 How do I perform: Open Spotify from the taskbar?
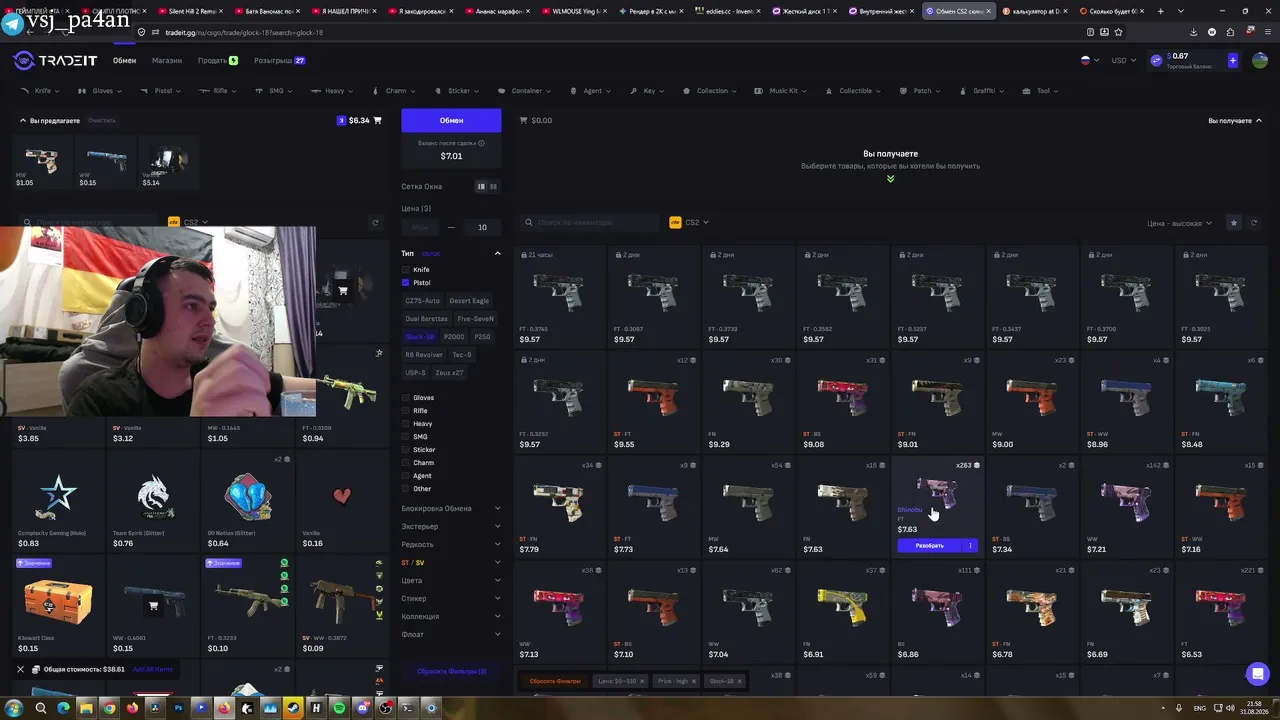[339, 708]
